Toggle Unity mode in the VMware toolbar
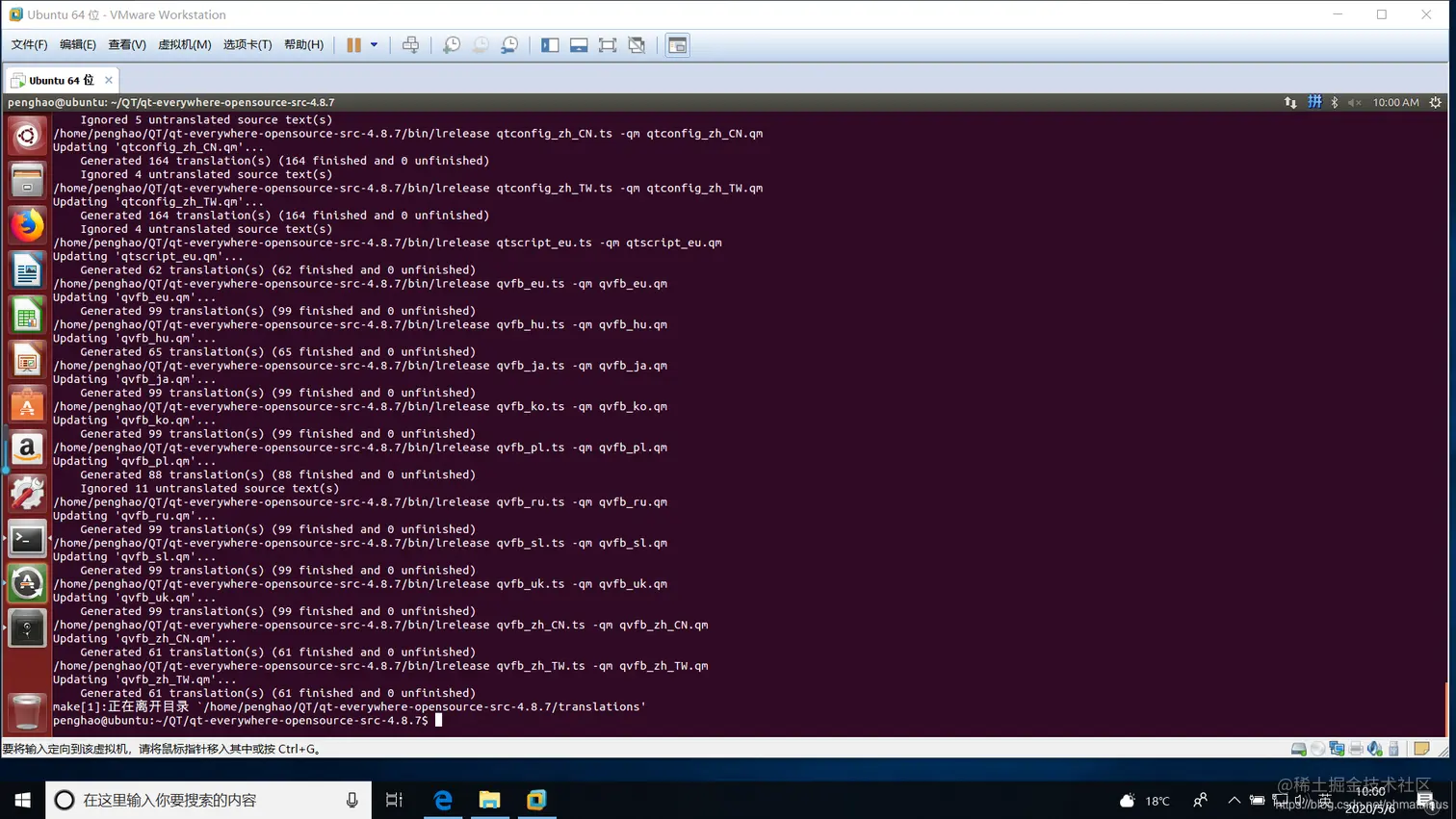 pos(637,44)
